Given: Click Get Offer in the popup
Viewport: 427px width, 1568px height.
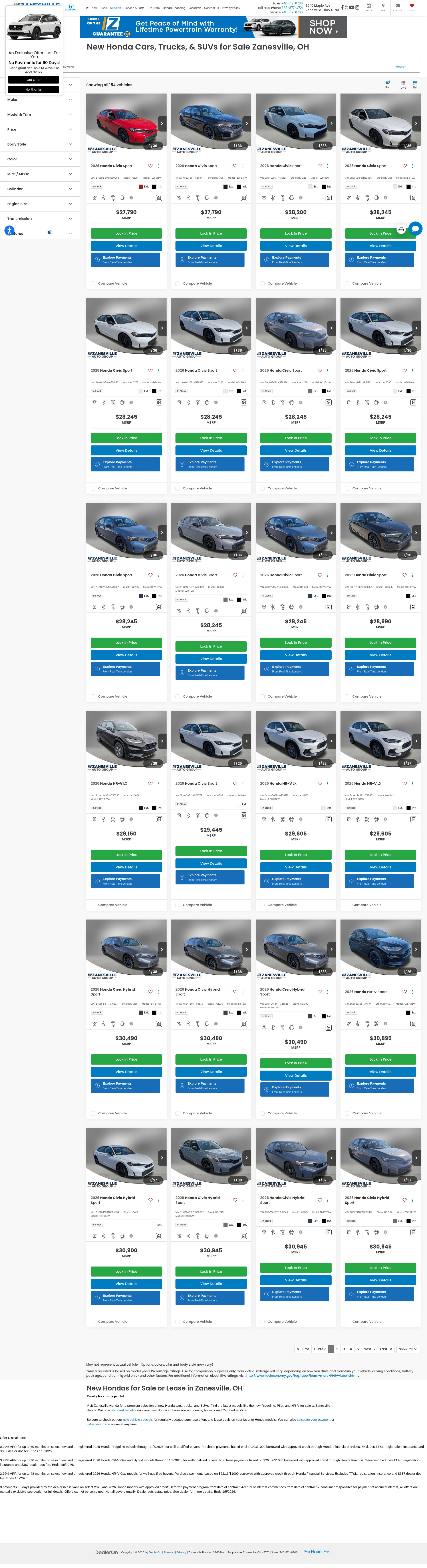Looking at the screenshot, I should click(x=34, y=80).
